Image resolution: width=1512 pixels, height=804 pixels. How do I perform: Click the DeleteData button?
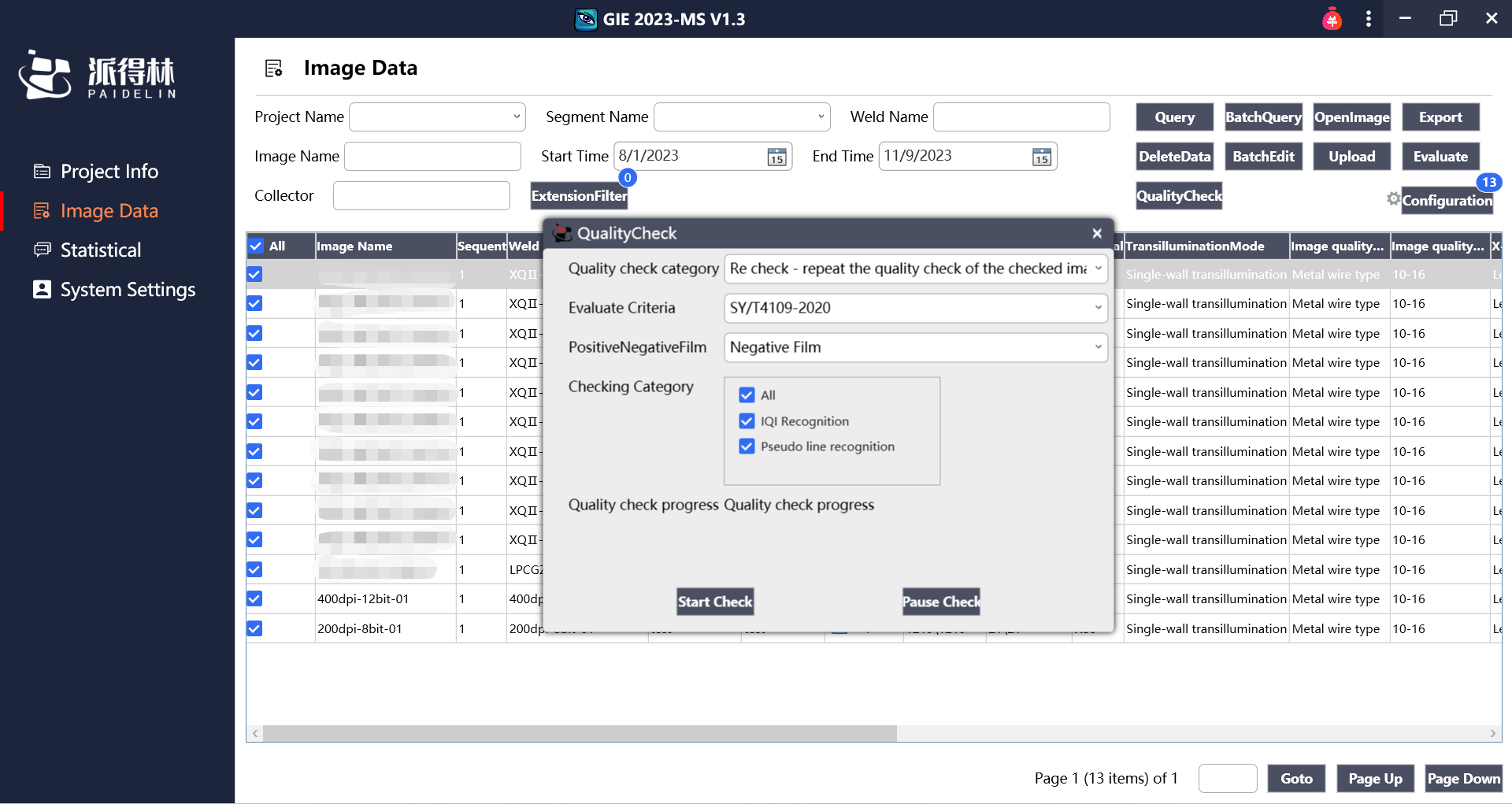pyautogui.click(x=1174, y=157)
